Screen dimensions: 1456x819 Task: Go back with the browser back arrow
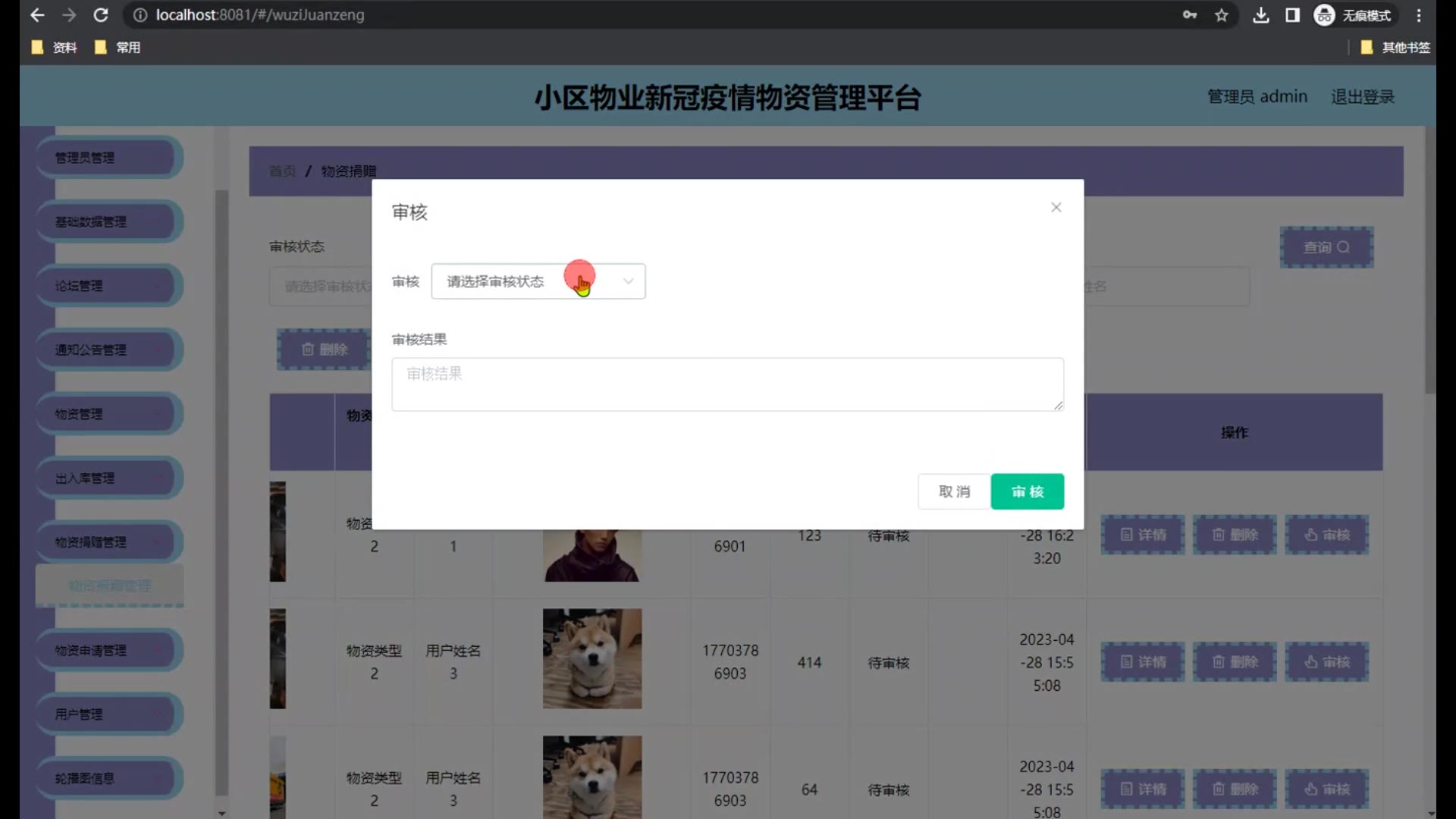click(x=36, y=15)
